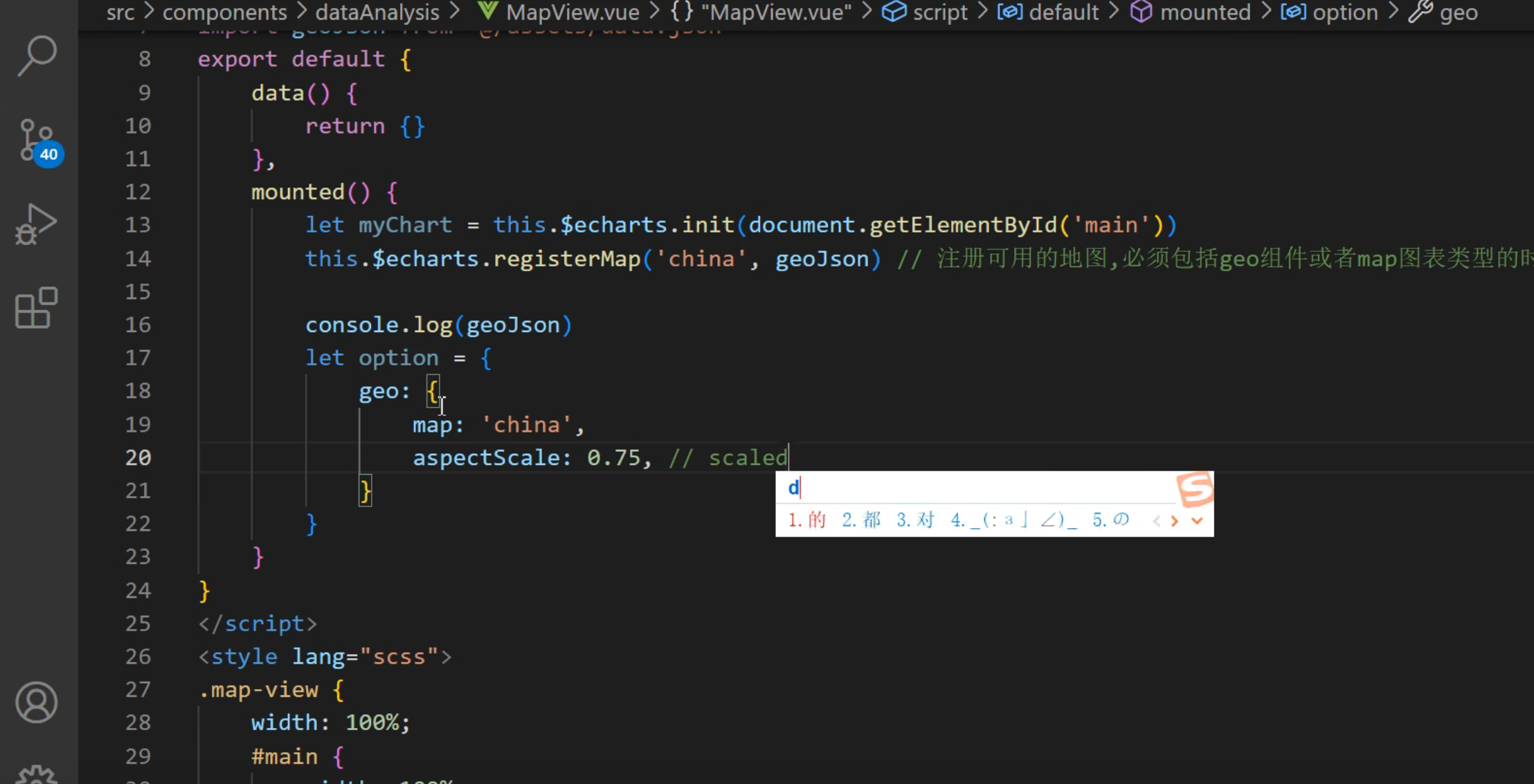This screenshot has width=1534, height=784.
Task: Open the Search view in activity bar
Action: [x=37, y=55]
